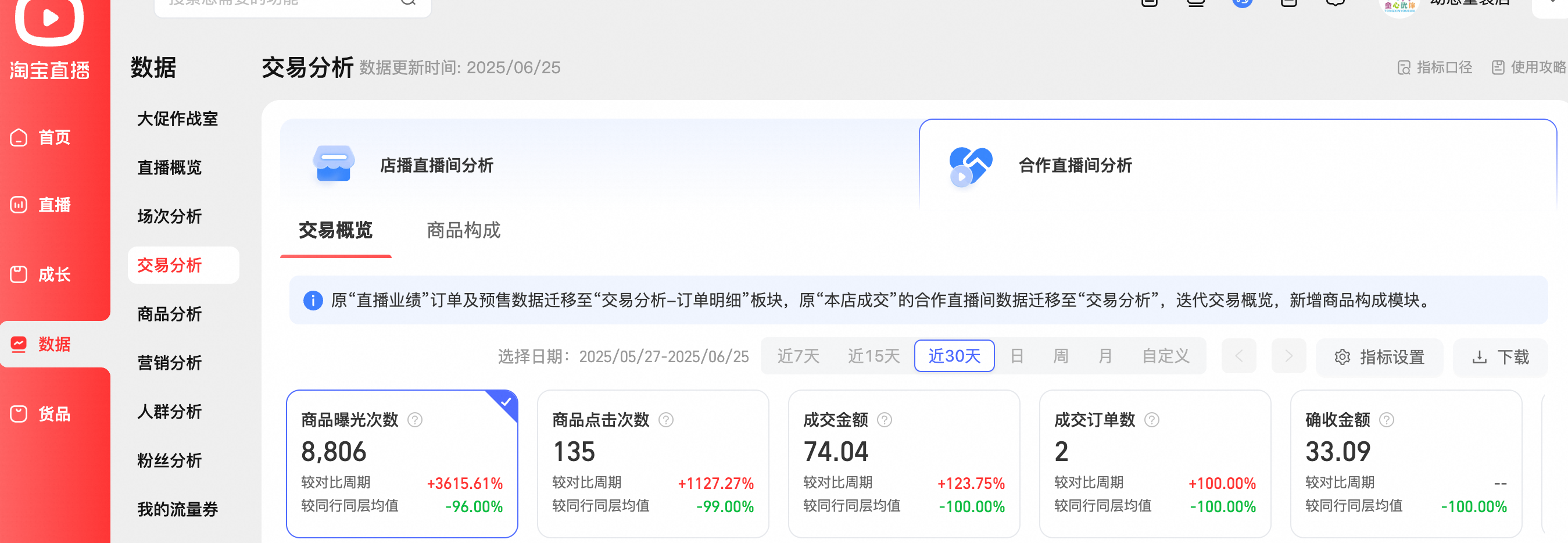
Task: Open 使用攻略 guide
Action: coord(1528,67)
